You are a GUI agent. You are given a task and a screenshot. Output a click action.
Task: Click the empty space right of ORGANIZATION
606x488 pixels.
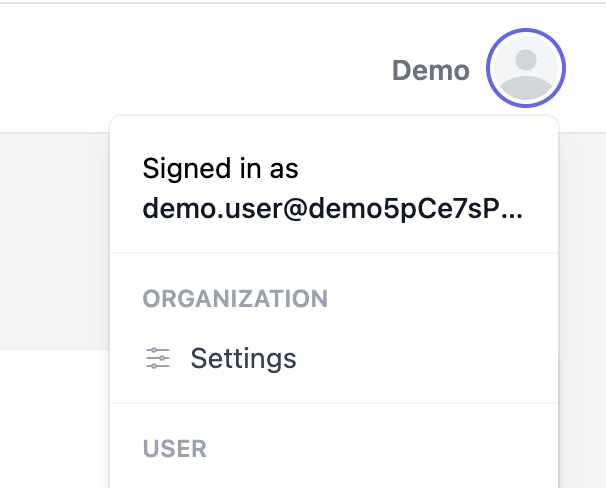(x=440, y=298)
